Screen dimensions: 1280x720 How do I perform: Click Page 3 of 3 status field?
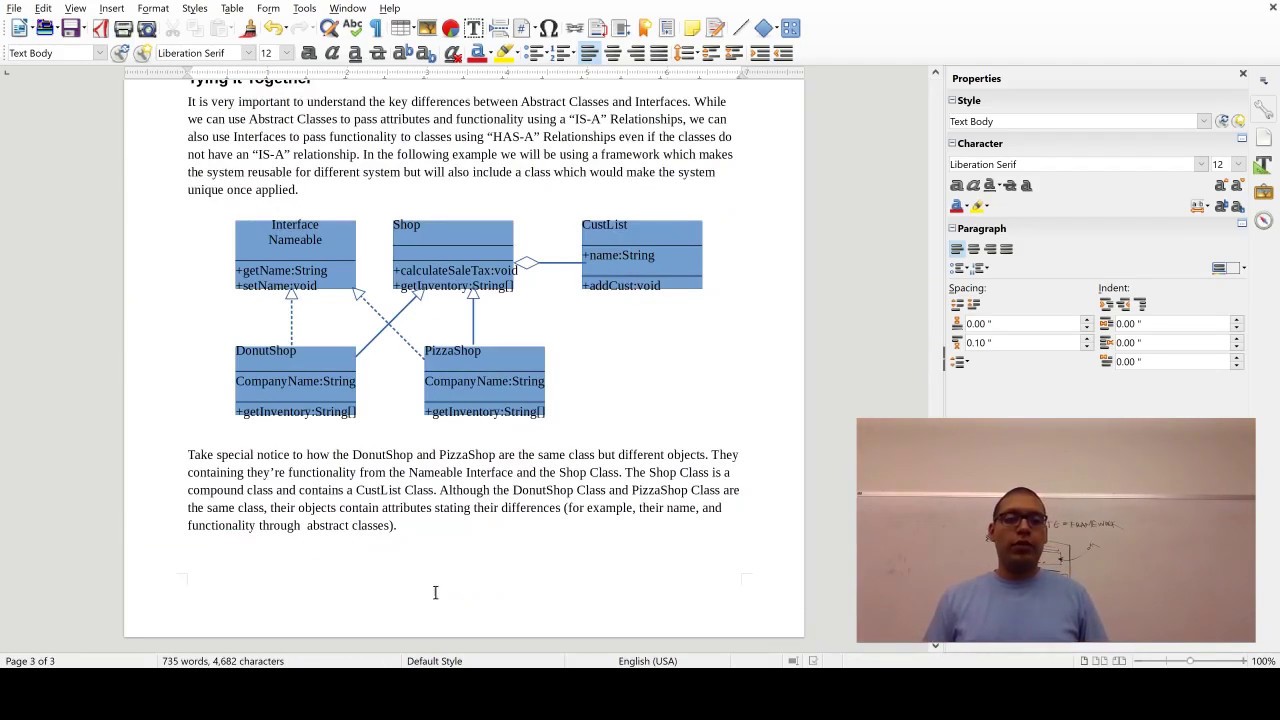point(30,661)
